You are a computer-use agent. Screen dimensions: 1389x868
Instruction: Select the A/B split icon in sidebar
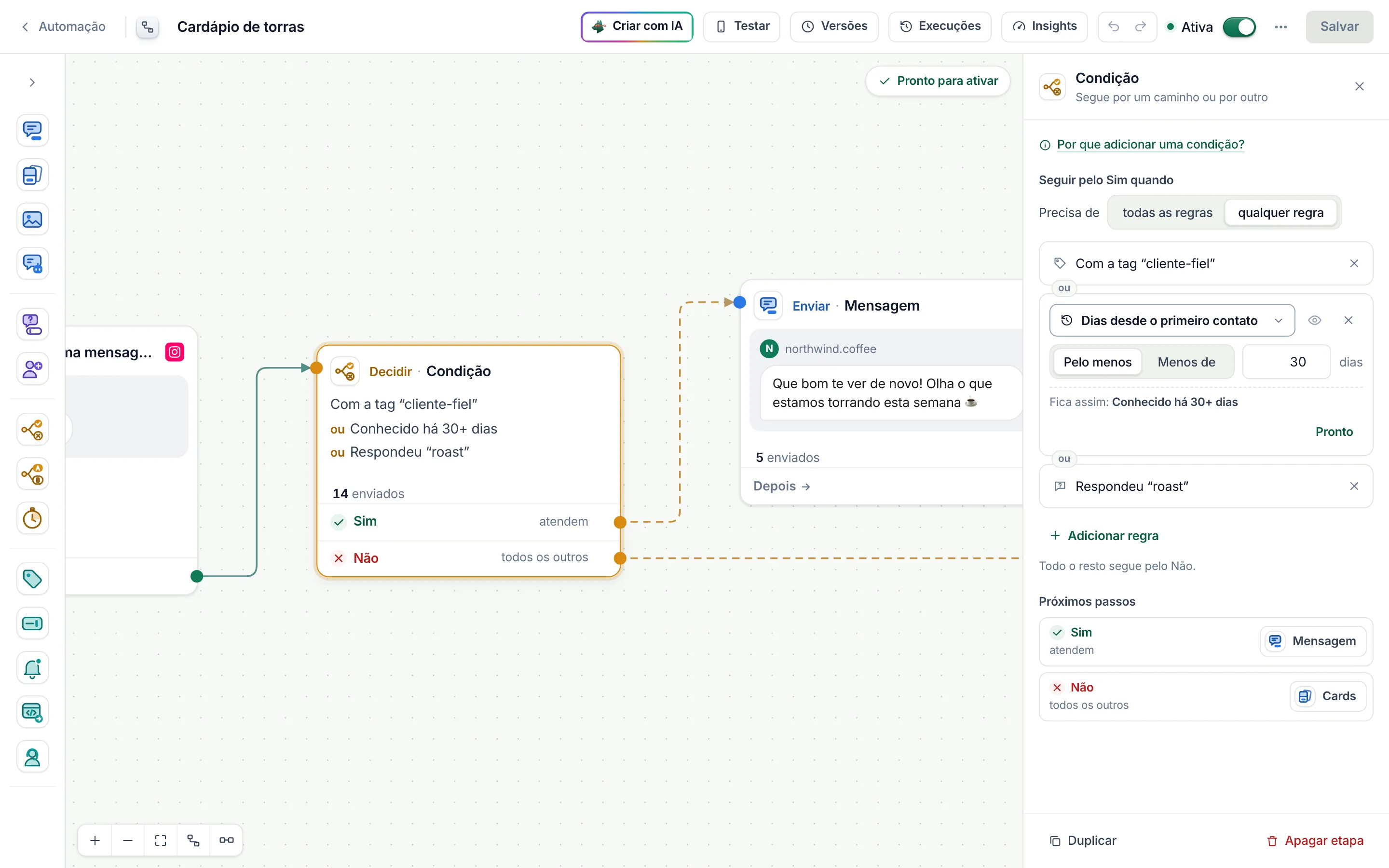point(32,474)
